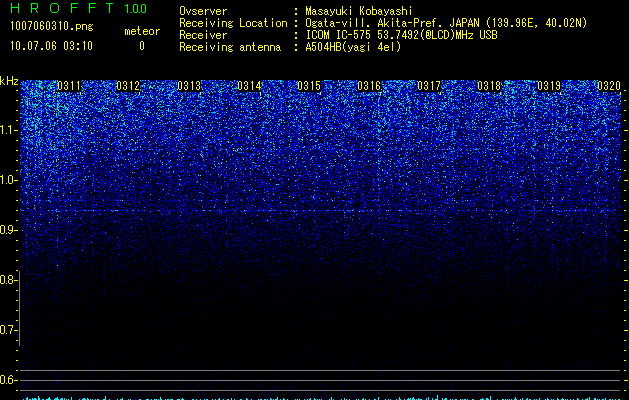Click the meteor count value 0
629x400 pixels.
click(x=142, y=46)
